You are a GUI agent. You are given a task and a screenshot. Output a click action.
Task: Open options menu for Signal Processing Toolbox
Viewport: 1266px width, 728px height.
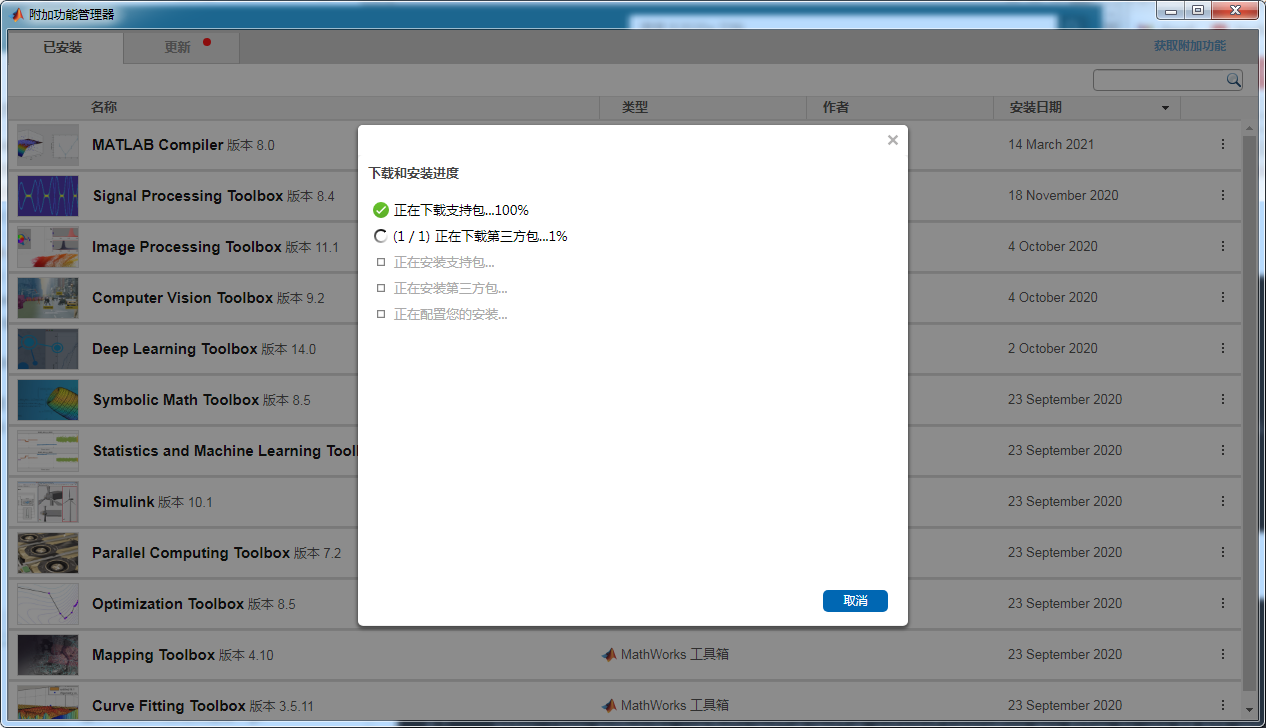click(1222, 195)
